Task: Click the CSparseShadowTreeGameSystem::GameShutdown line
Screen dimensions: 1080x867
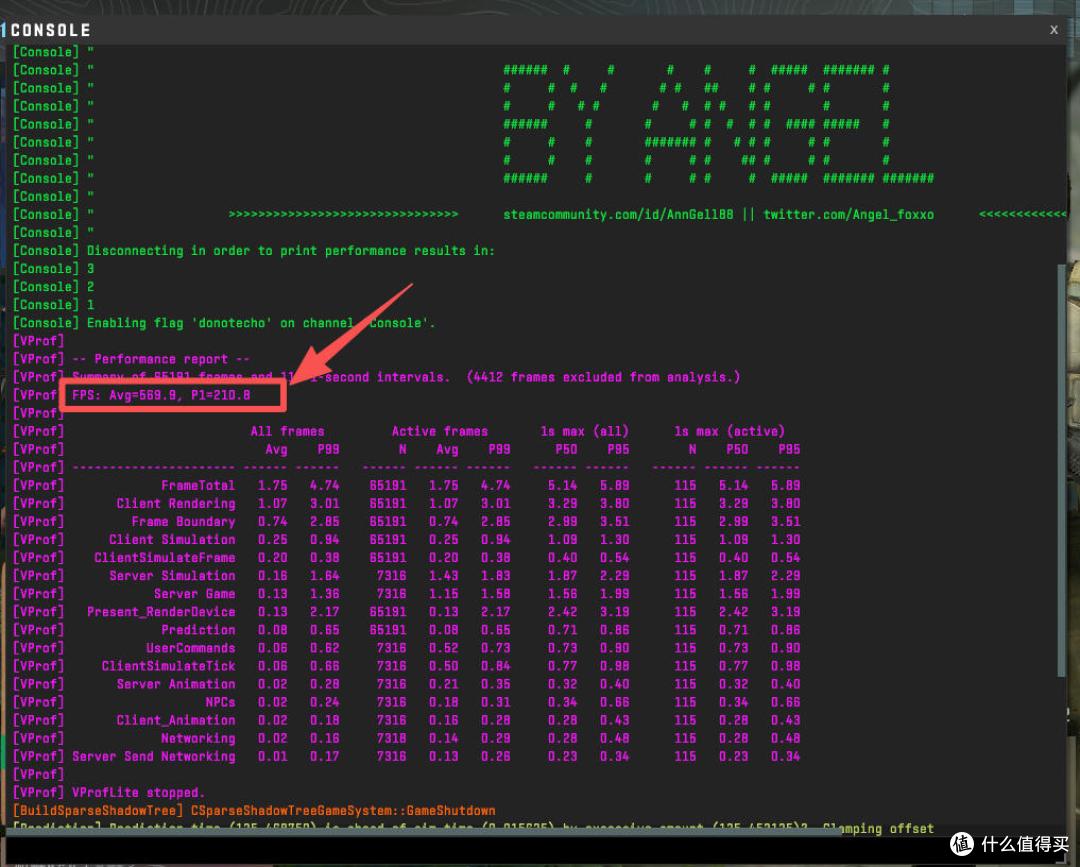Action: click(343, 811)
